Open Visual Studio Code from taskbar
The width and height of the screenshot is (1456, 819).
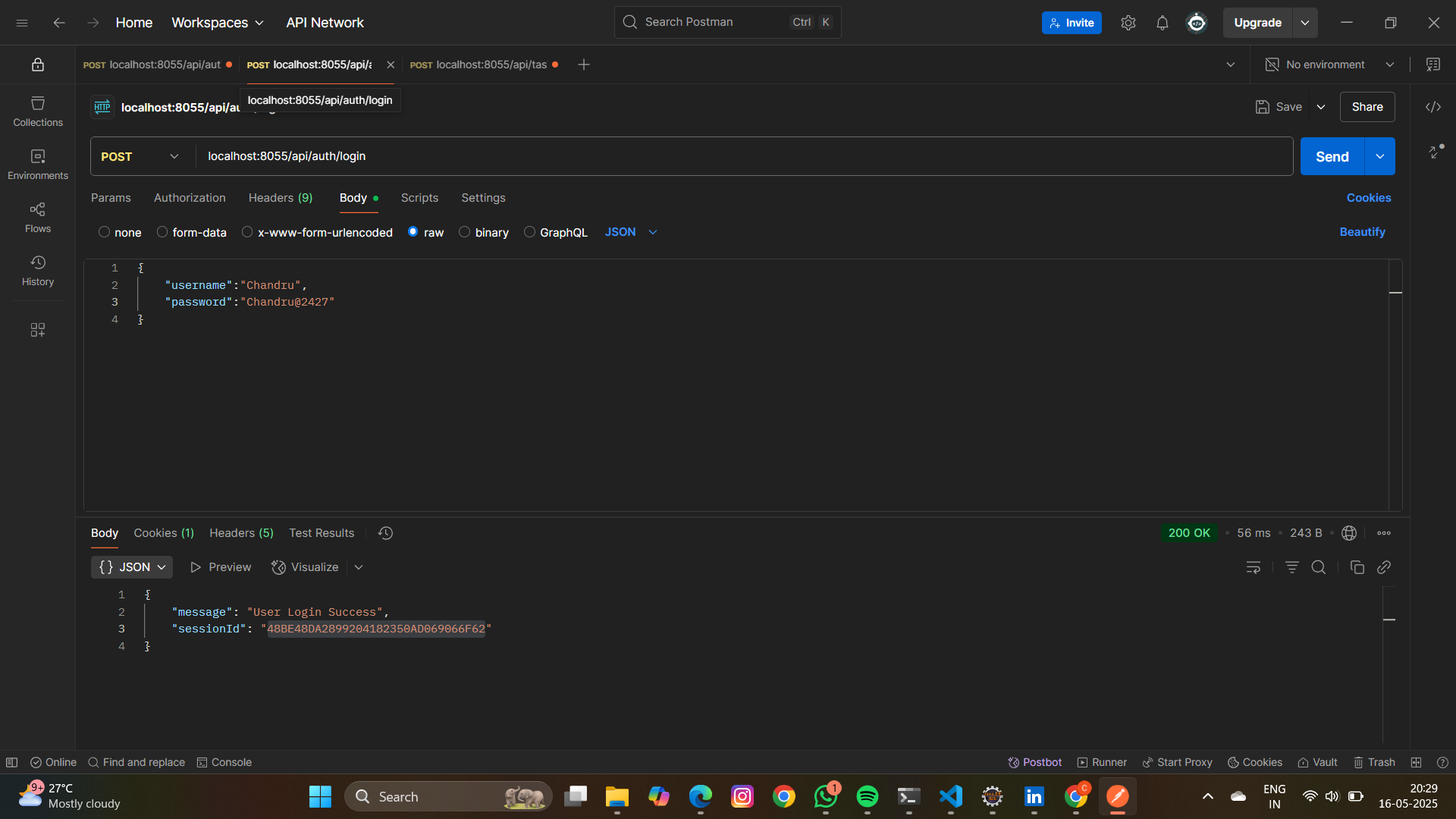click(950, 796)
